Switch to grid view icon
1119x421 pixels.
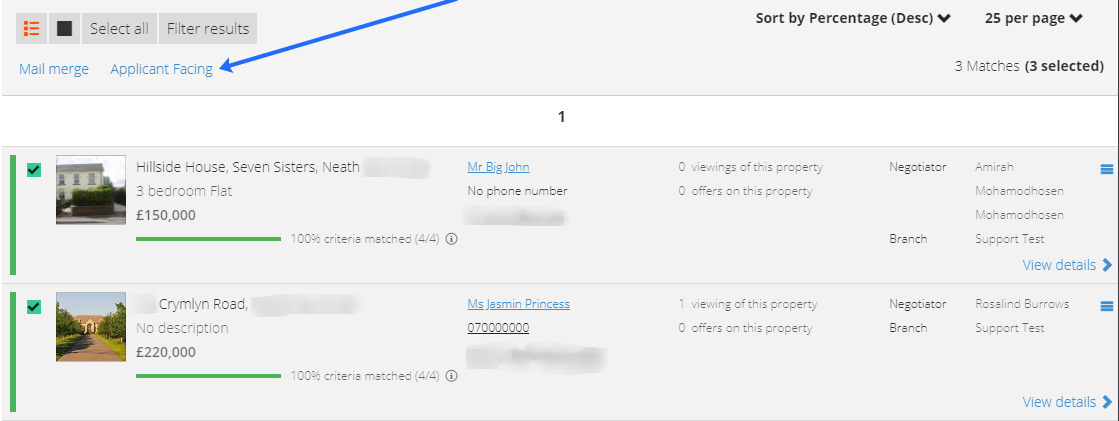tap(64, 29)
